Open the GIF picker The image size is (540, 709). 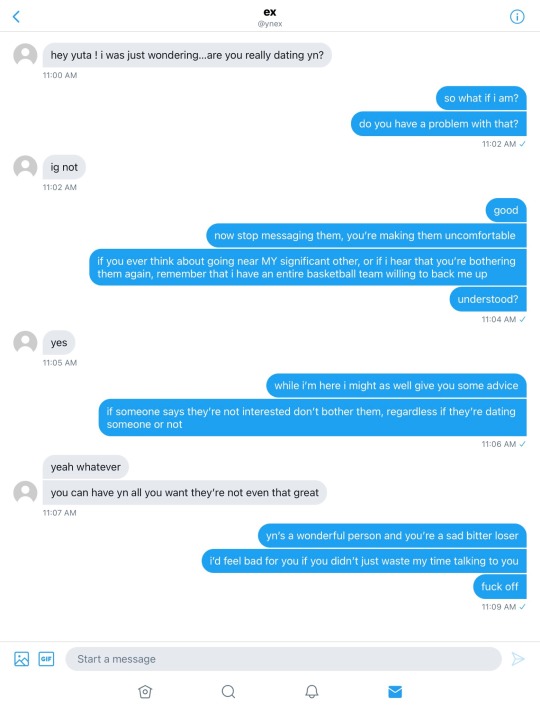pos(46,659)
